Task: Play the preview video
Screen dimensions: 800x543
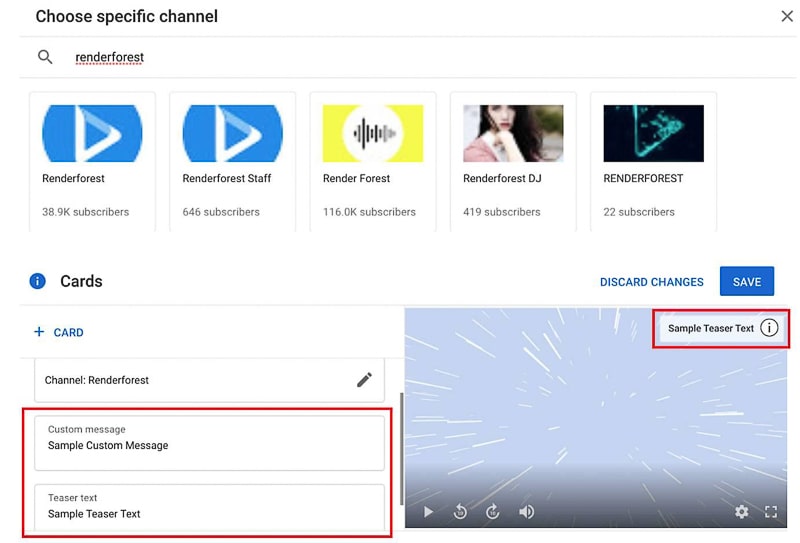Action: coord(428,511)
